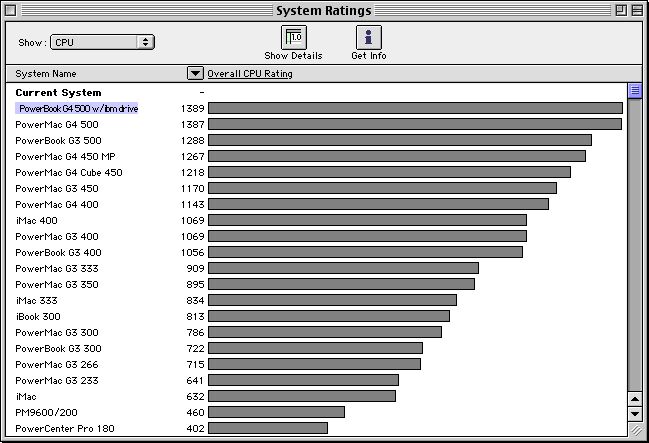Click the 402 rating value
Image resolution: width=649 pixels, height=443 pixels.
pos(195,429)
